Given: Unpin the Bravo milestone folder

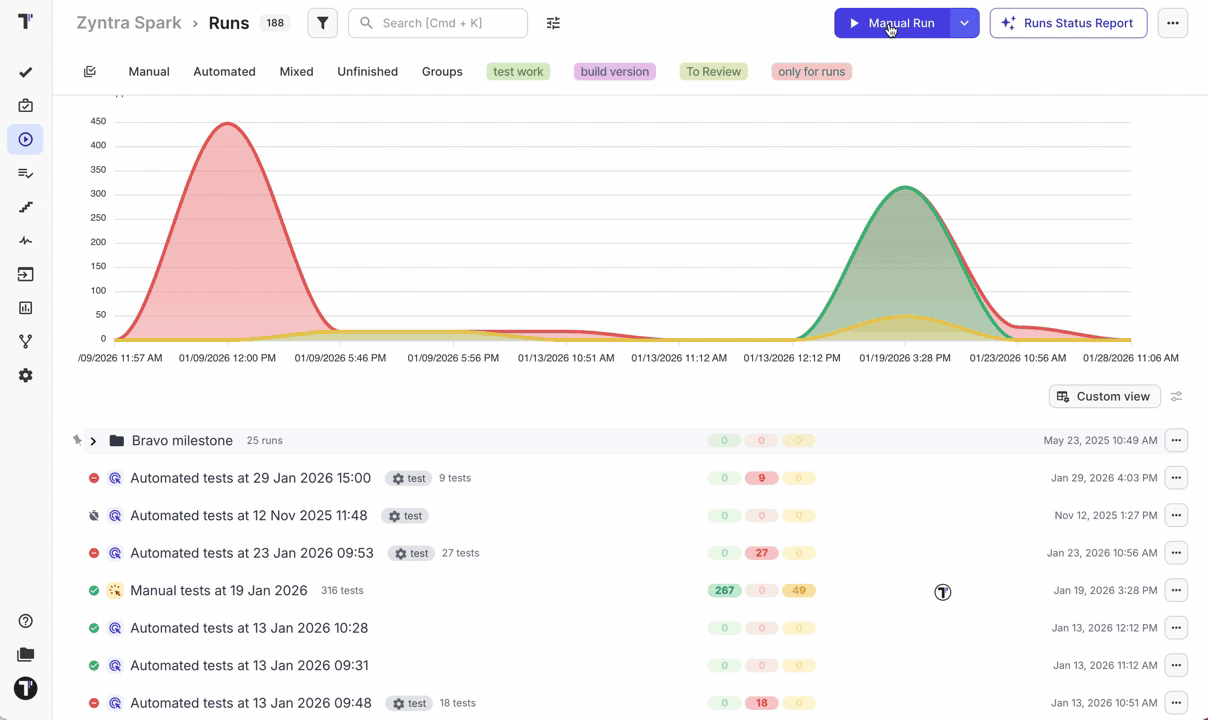Looking at the screenshot, I should click(77, 440).
